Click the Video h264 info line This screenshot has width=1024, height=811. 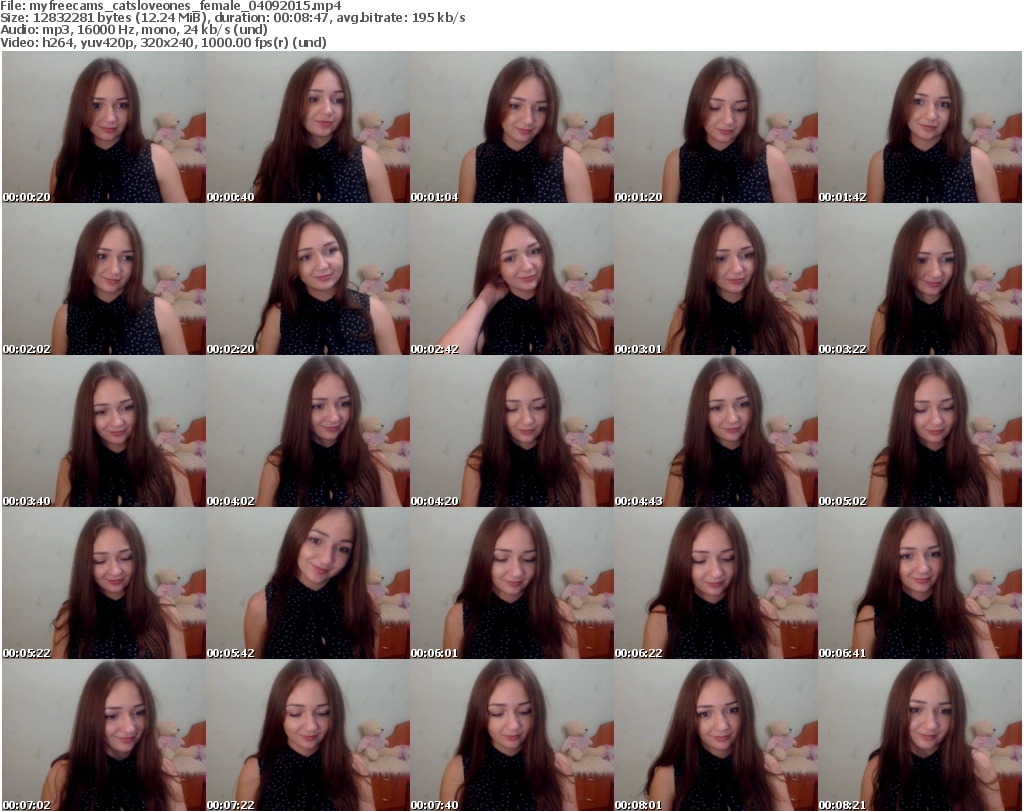click(x=163, y=42)
